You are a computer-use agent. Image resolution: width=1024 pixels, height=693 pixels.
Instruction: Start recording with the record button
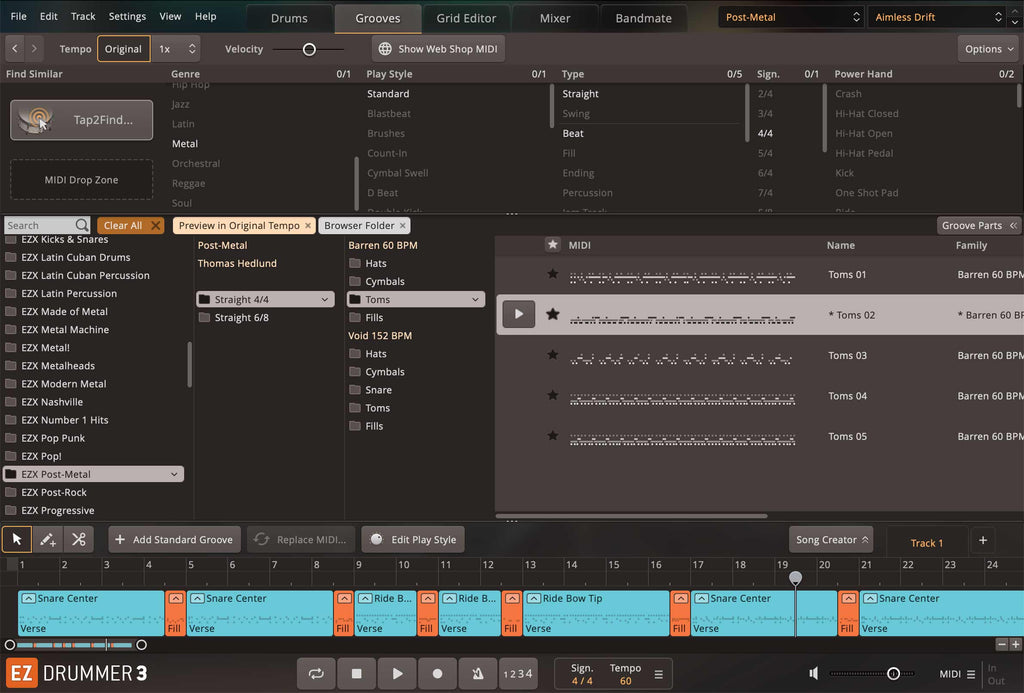point(438,673)
